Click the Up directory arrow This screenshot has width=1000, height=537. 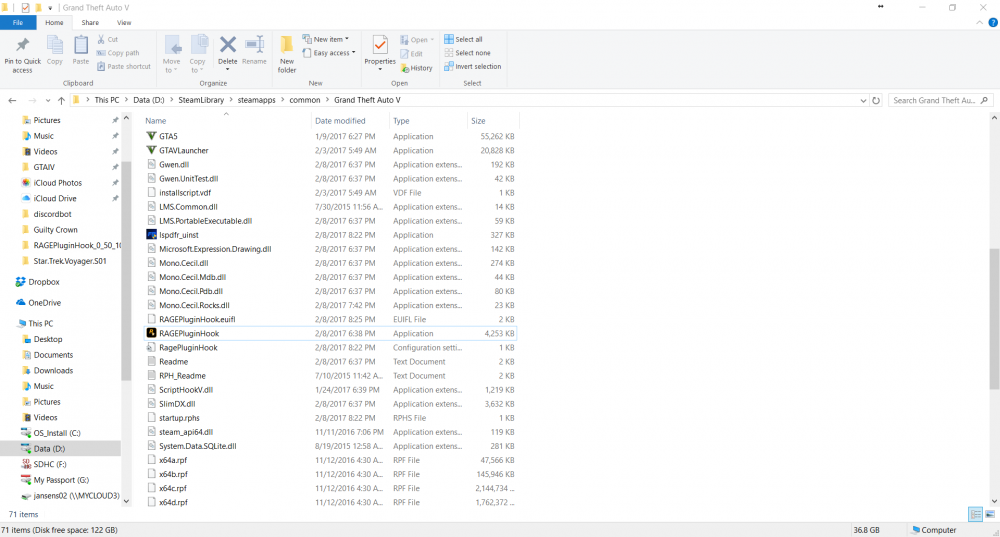click(61, 101)
